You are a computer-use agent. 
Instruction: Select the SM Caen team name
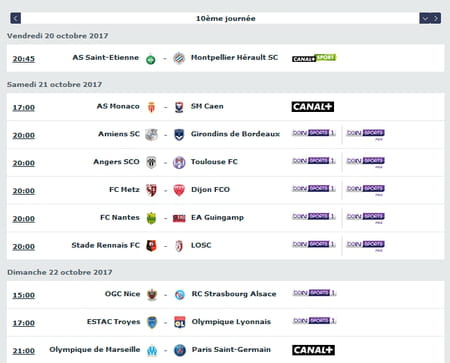pos(207,106)
